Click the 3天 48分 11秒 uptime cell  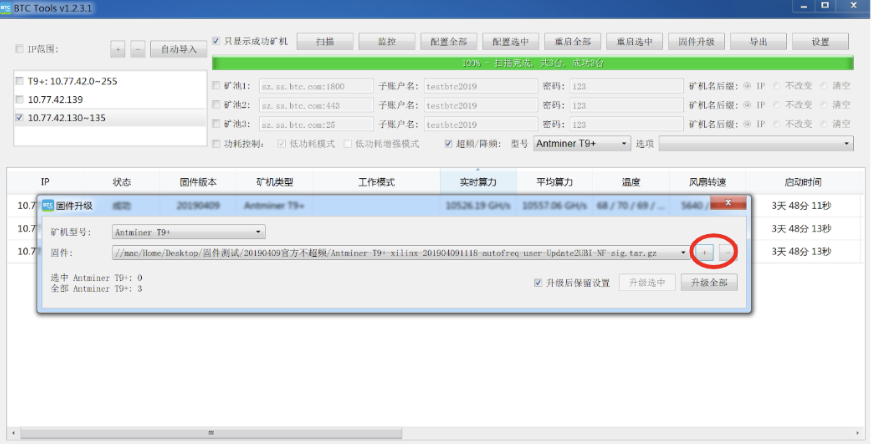pyautogui.click(x=801, y=206)
